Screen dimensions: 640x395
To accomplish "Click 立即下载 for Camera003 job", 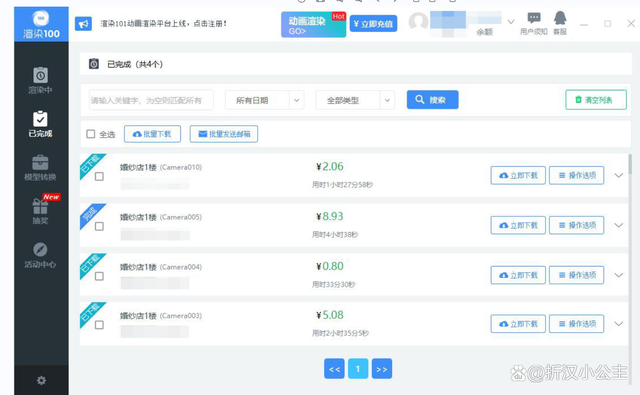I will [518, 324].
